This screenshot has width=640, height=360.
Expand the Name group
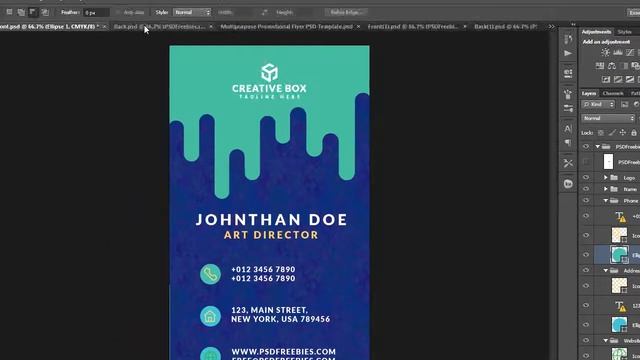(x=606, y=189)
